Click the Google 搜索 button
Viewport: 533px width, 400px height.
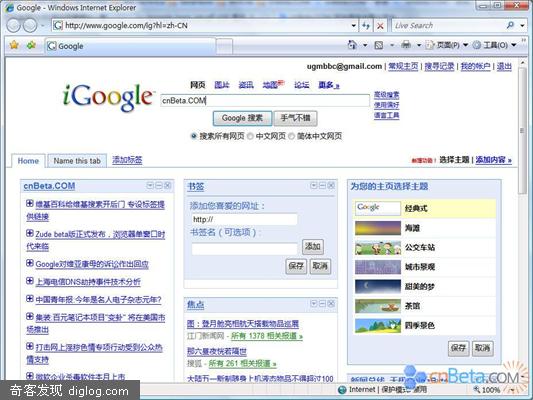[242, 118]
